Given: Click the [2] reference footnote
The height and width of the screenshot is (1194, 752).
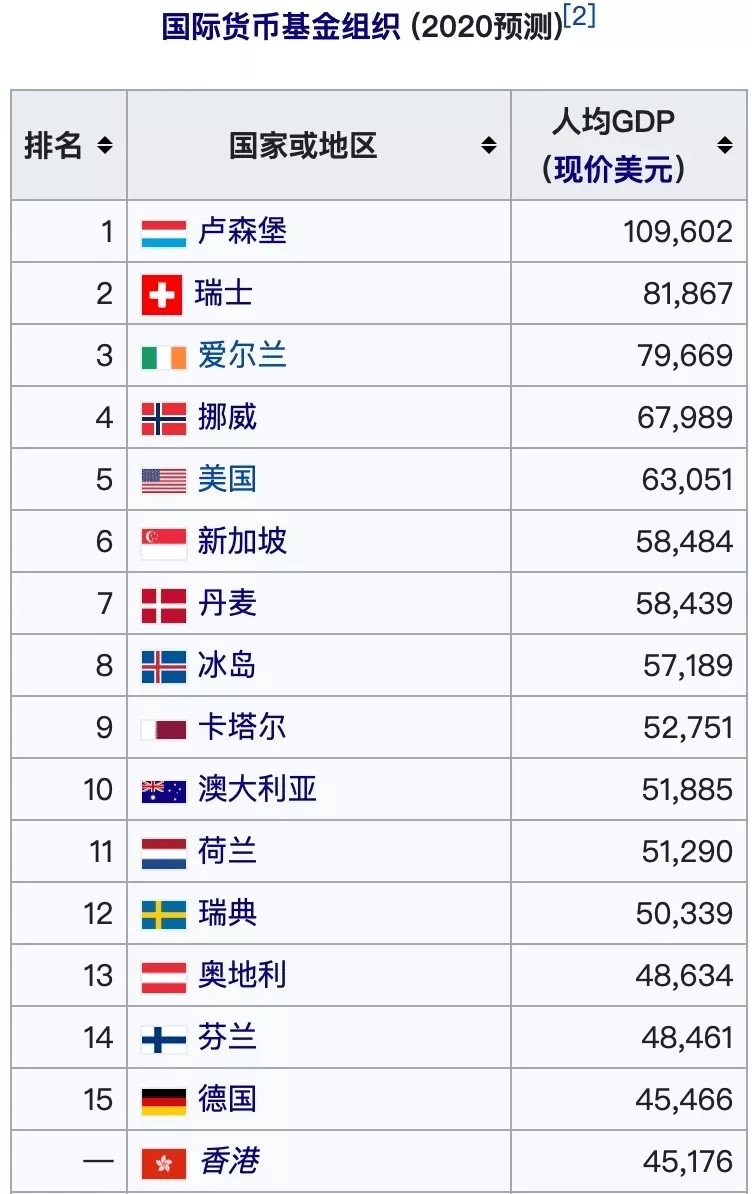Looking at the screenshot, I should tap(577, 13).
